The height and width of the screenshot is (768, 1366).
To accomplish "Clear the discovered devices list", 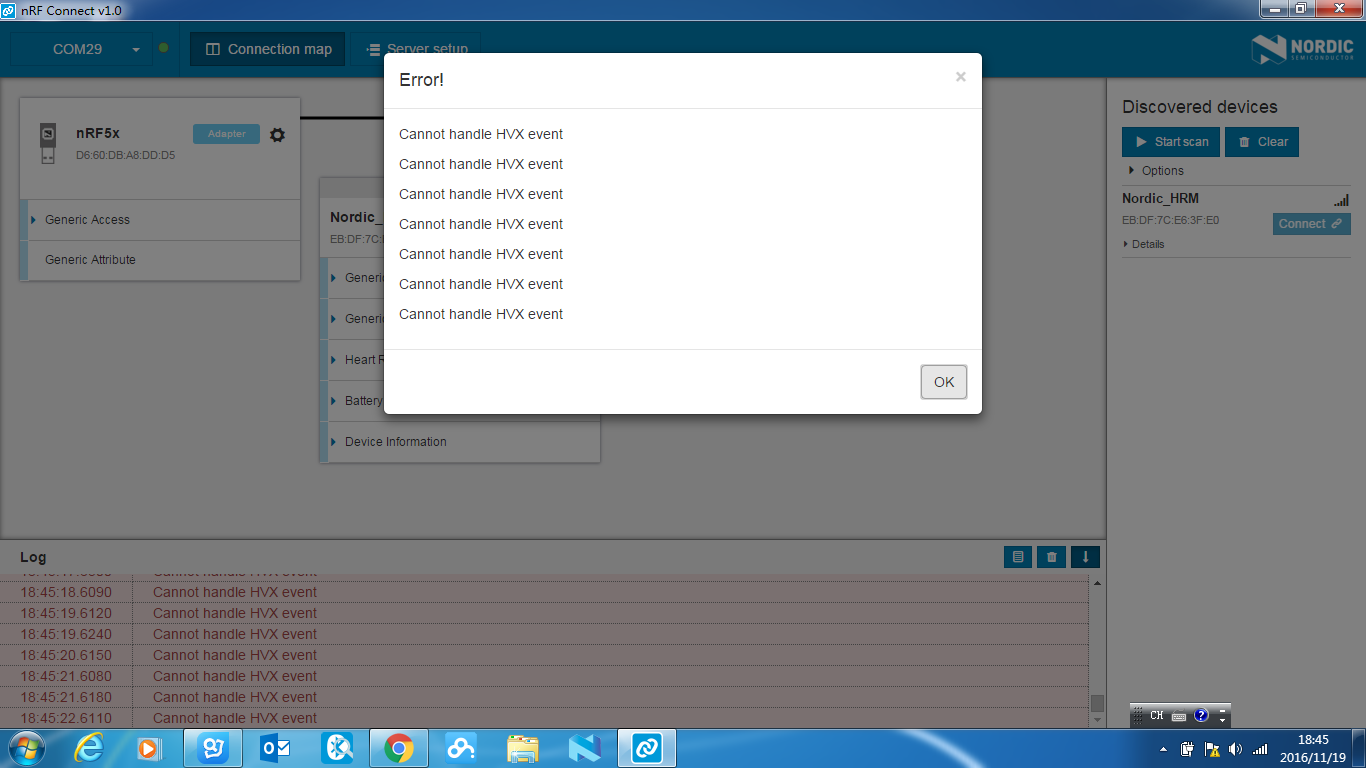I will point(1262,142).
